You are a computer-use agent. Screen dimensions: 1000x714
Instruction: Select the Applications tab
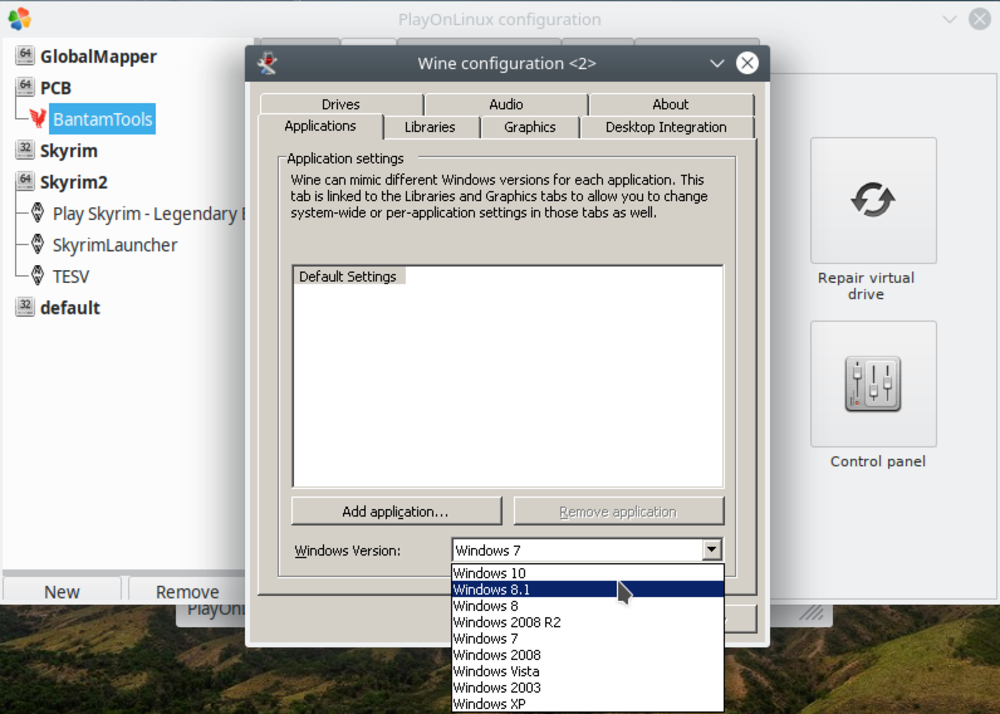coord(320,126)
